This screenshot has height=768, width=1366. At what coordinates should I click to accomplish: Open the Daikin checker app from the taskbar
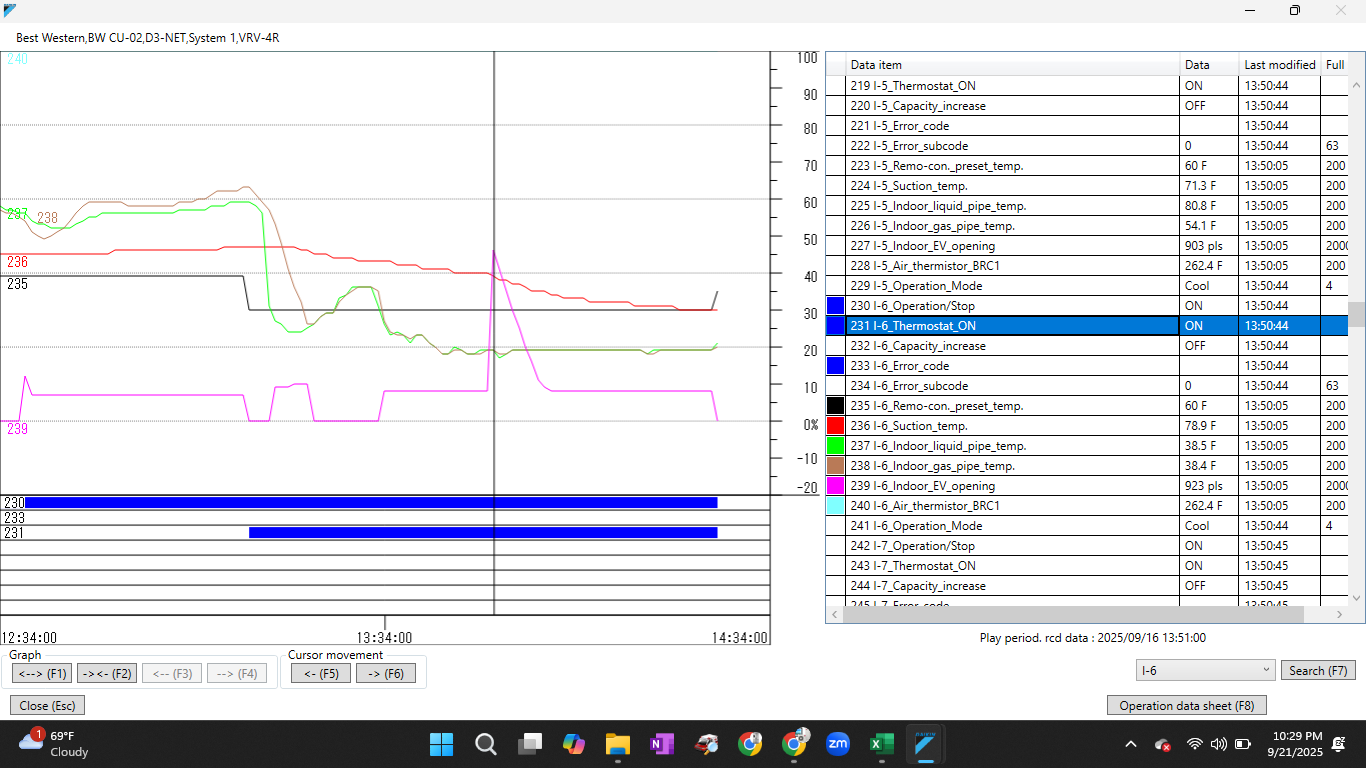[926, 744]
